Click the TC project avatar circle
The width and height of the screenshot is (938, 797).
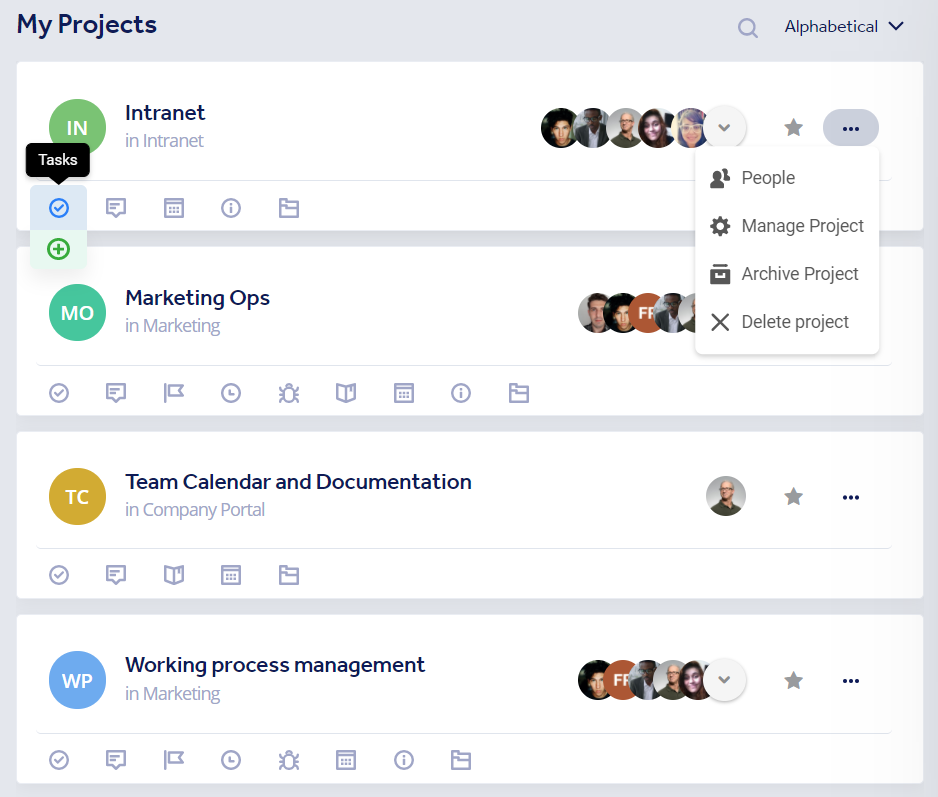(x=77, y=497)
